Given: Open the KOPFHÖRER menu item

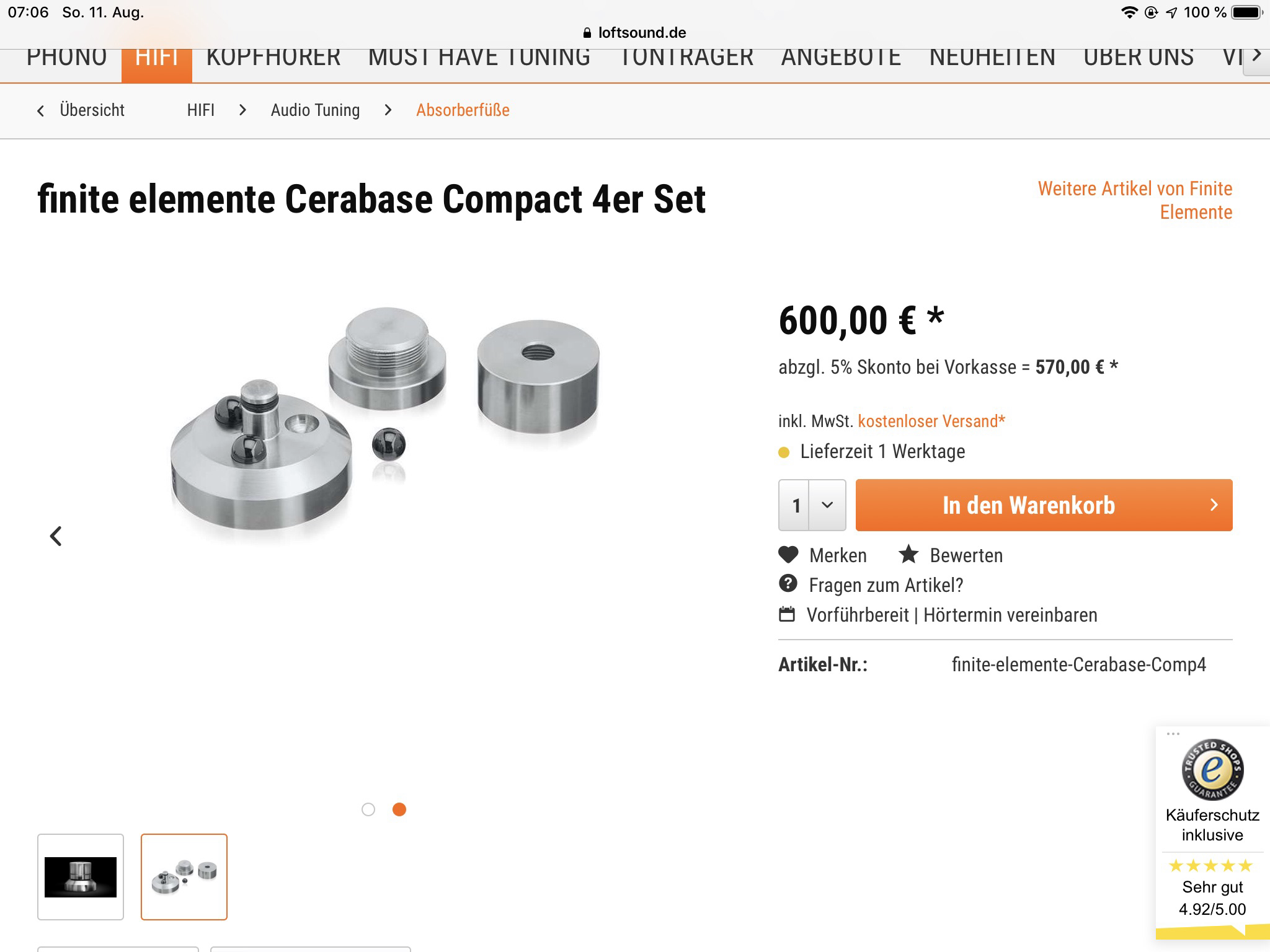Looking at the screenshot, I should point(273,58).
